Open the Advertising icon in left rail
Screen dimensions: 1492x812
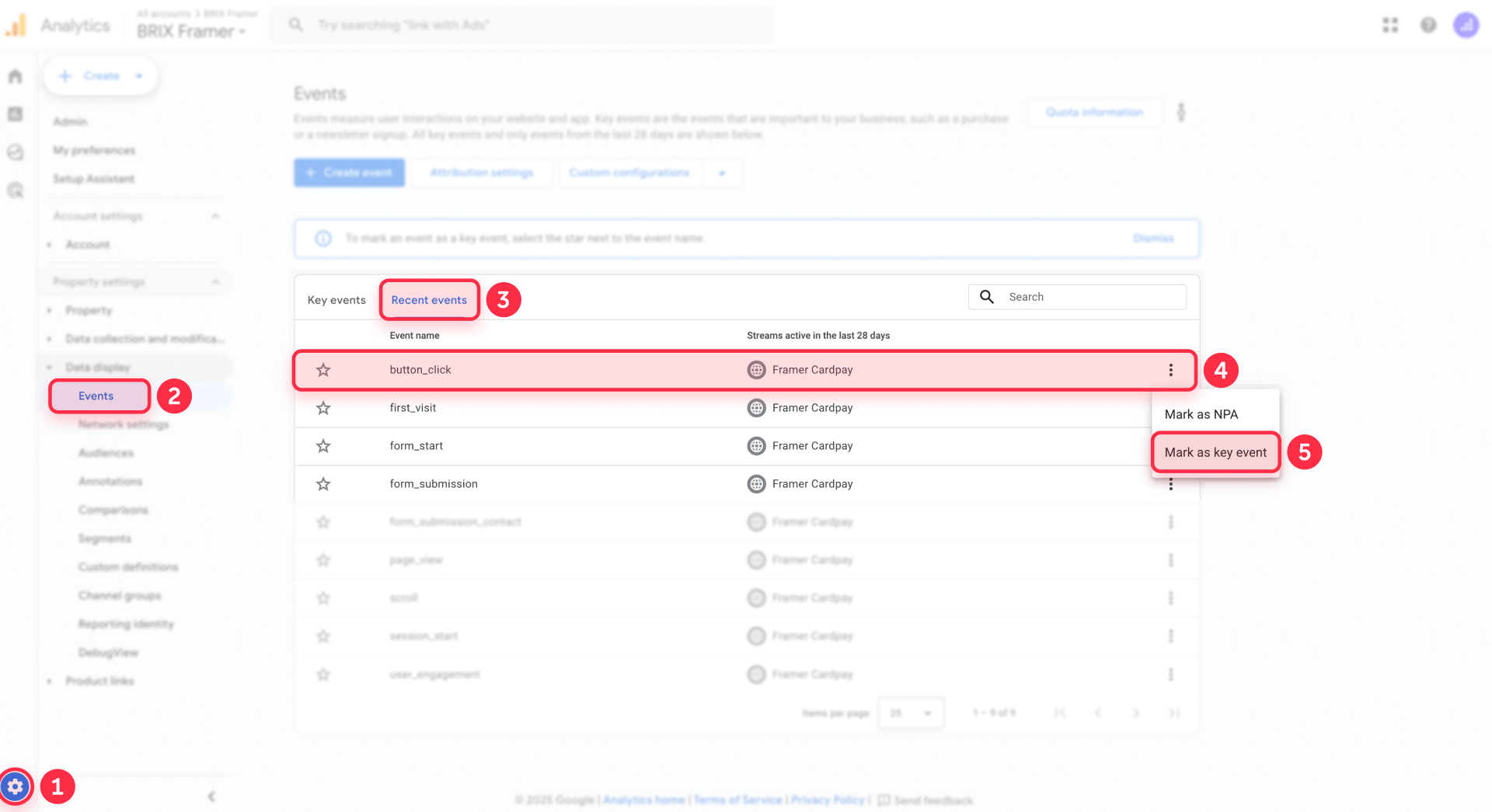click(16, 190)
